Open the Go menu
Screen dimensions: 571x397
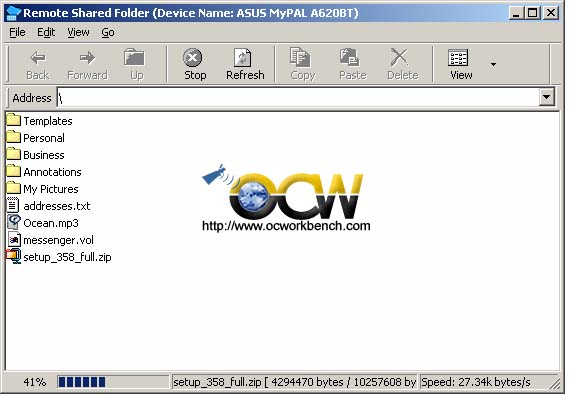point(108,32)
